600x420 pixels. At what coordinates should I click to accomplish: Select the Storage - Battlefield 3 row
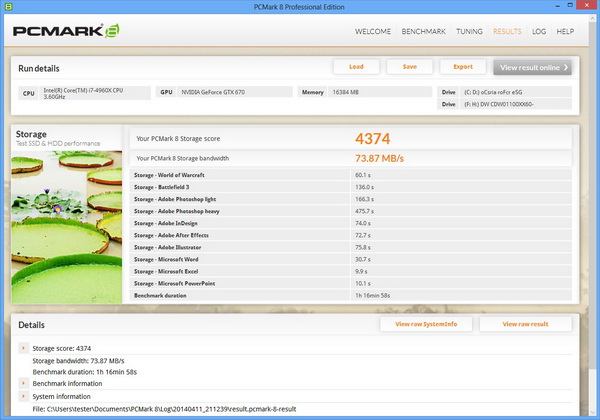(351, 187)
